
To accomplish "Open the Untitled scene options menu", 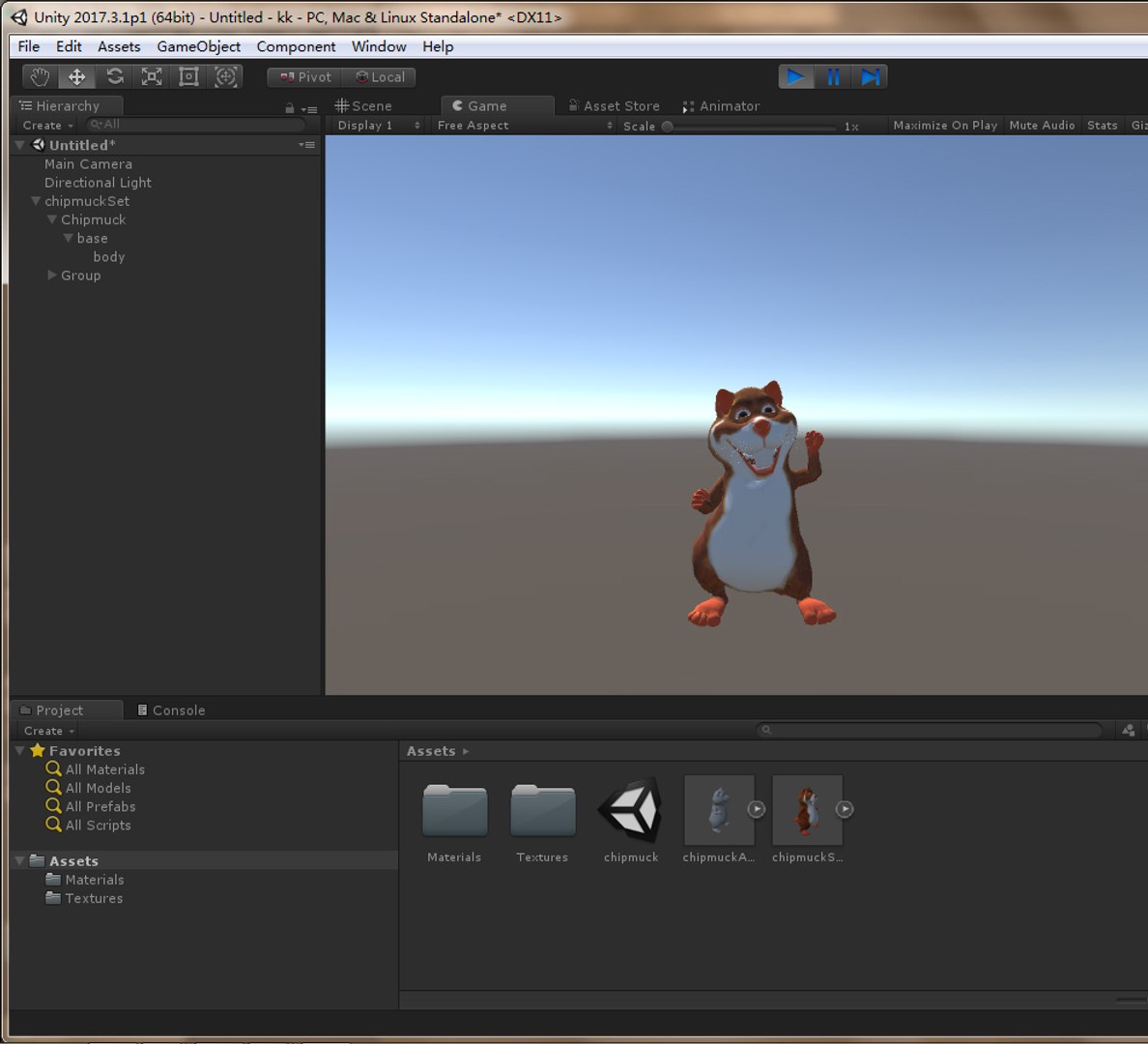I will (x=307, y=145).
